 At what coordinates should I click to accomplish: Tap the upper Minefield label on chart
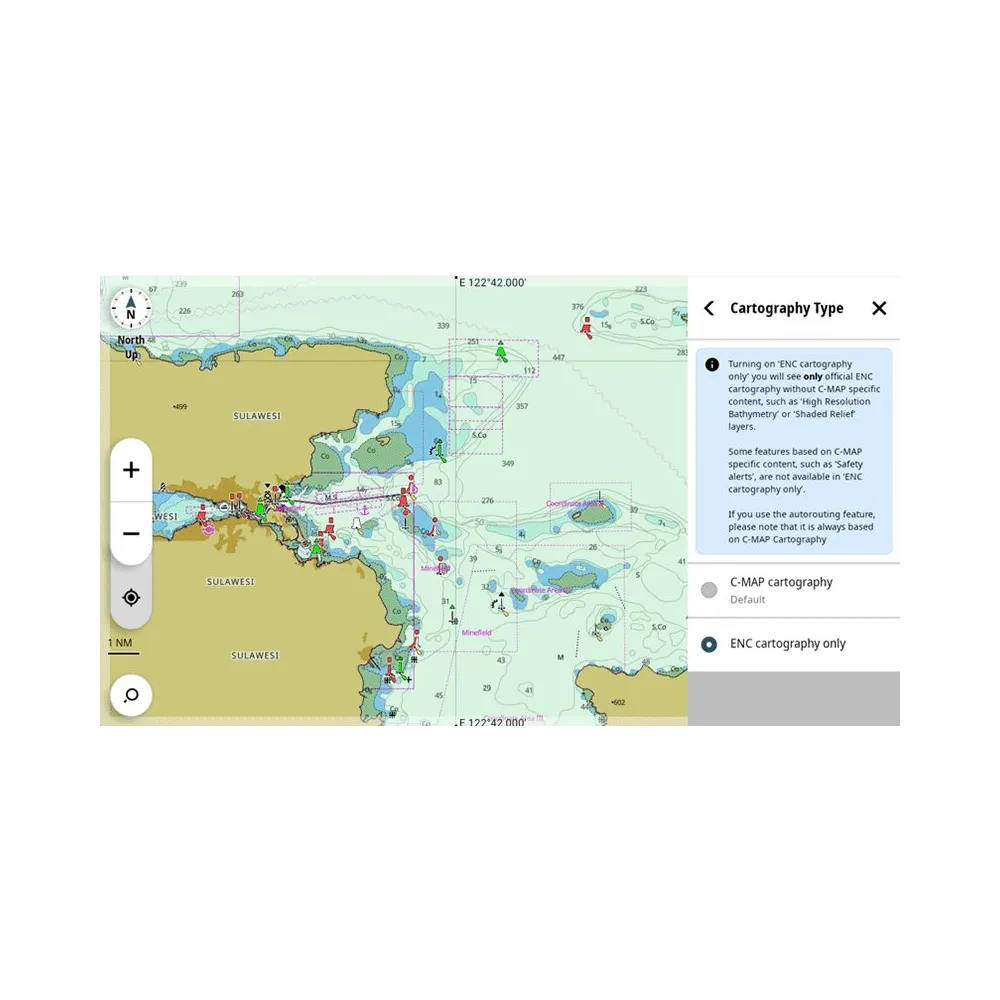[x=435, y=568]
